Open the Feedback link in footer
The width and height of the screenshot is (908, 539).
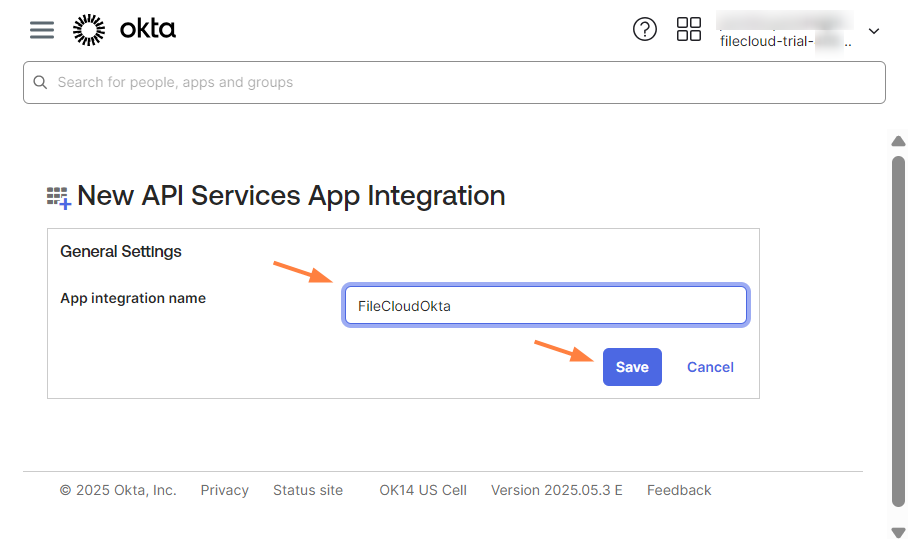679,490
